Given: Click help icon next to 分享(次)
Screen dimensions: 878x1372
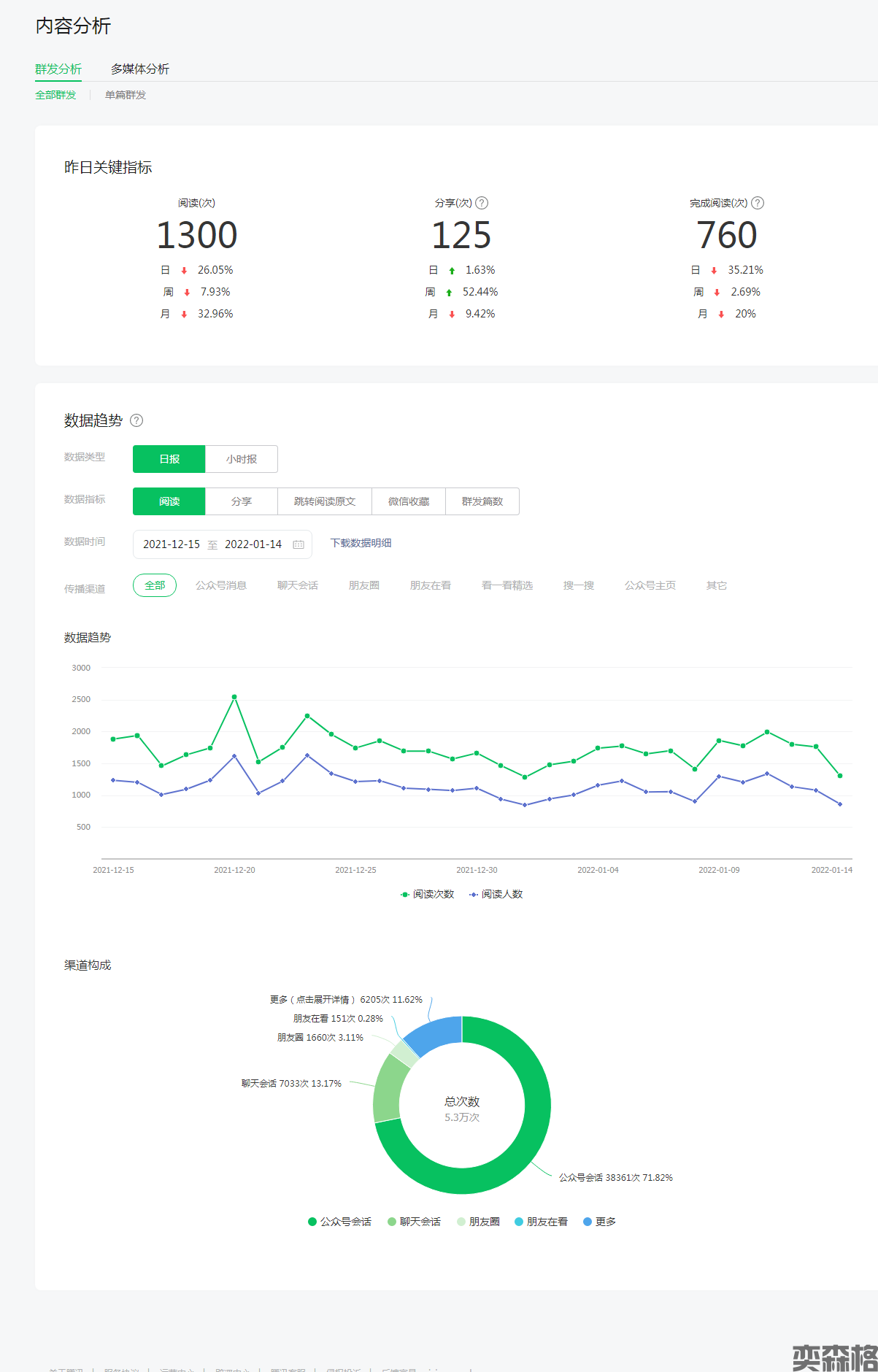Looking at the screenshot, I should coord(482,203).
